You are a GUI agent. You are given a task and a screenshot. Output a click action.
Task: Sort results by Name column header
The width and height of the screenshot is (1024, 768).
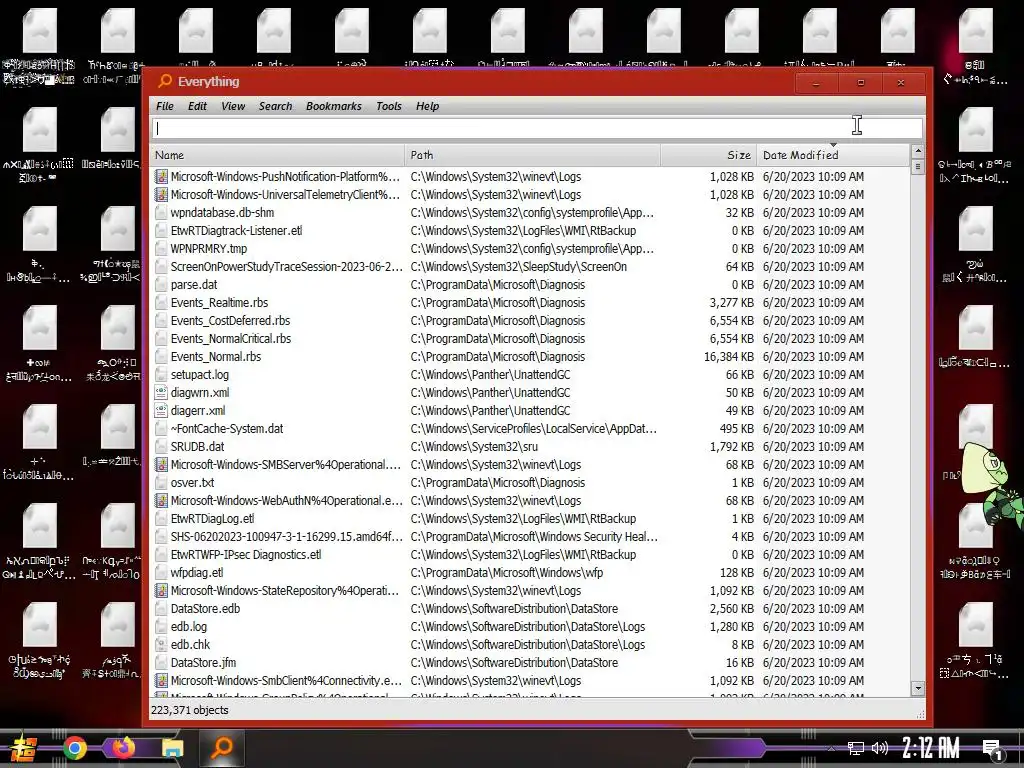(278, 155)
